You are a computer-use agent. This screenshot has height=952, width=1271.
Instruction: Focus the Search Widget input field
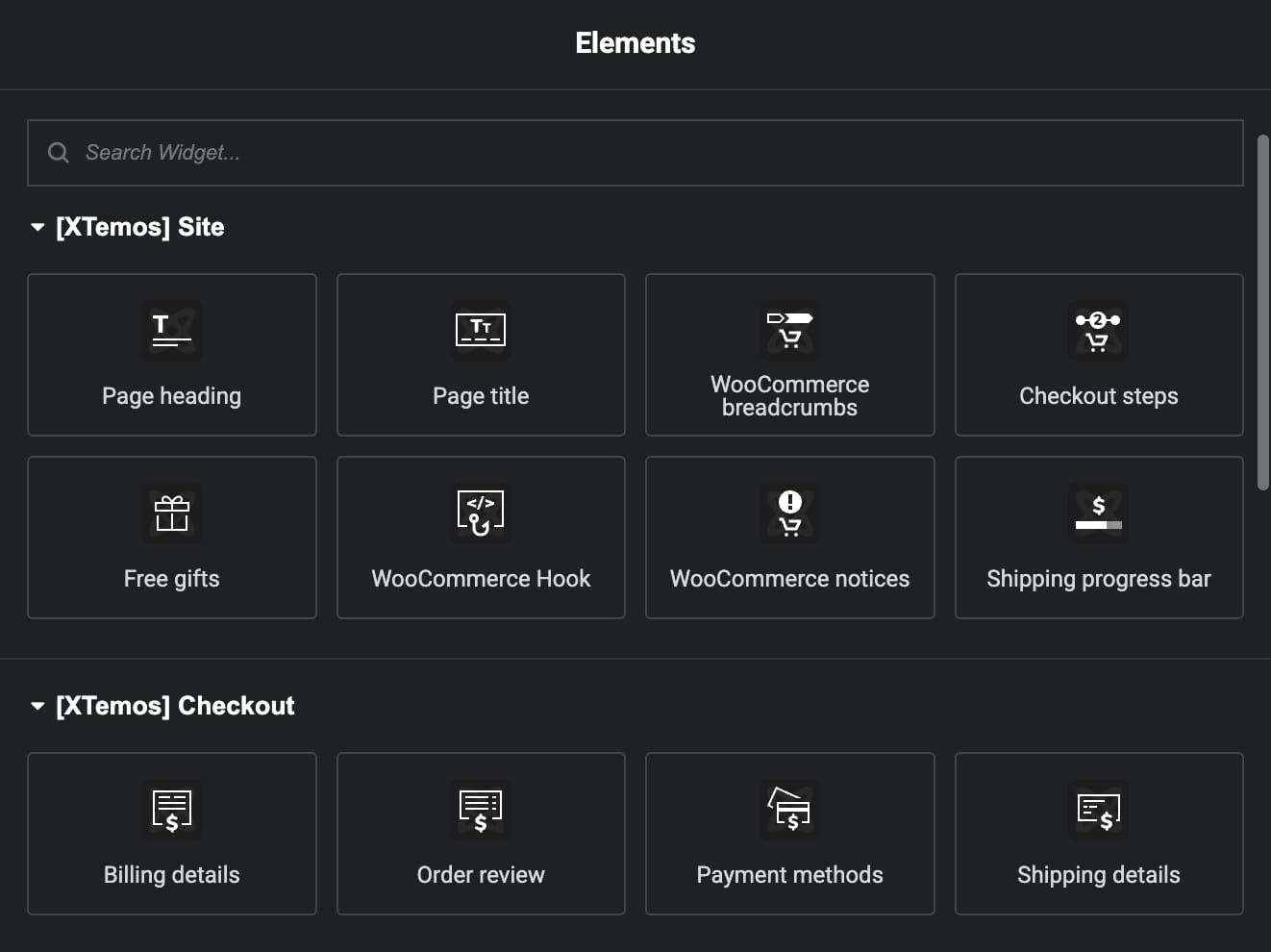[x=635, y=153]
